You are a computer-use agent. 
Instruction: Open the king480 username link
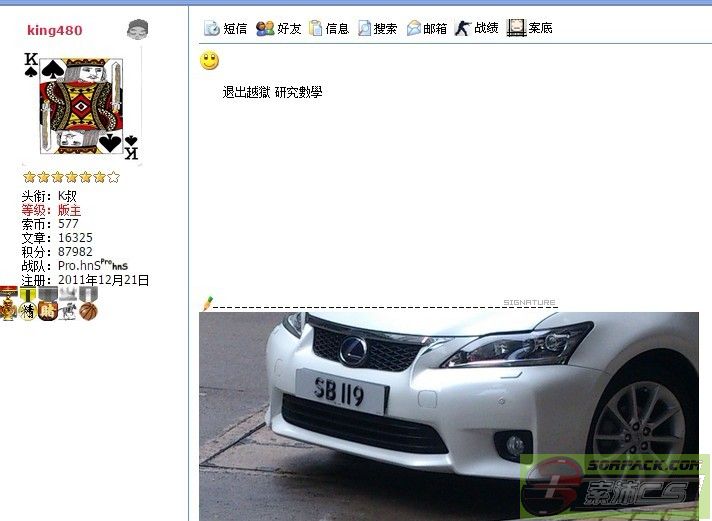click(52, 30)
